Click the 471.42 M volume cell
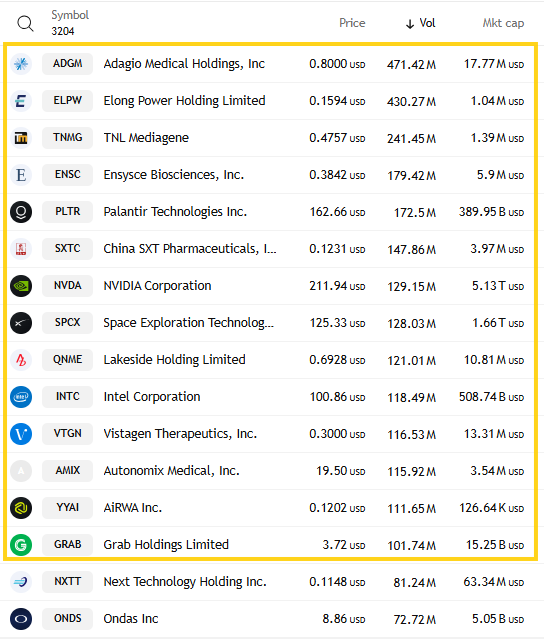Image resolution: width=544 pixels, height=639 pixels. (x=412, y=64)
